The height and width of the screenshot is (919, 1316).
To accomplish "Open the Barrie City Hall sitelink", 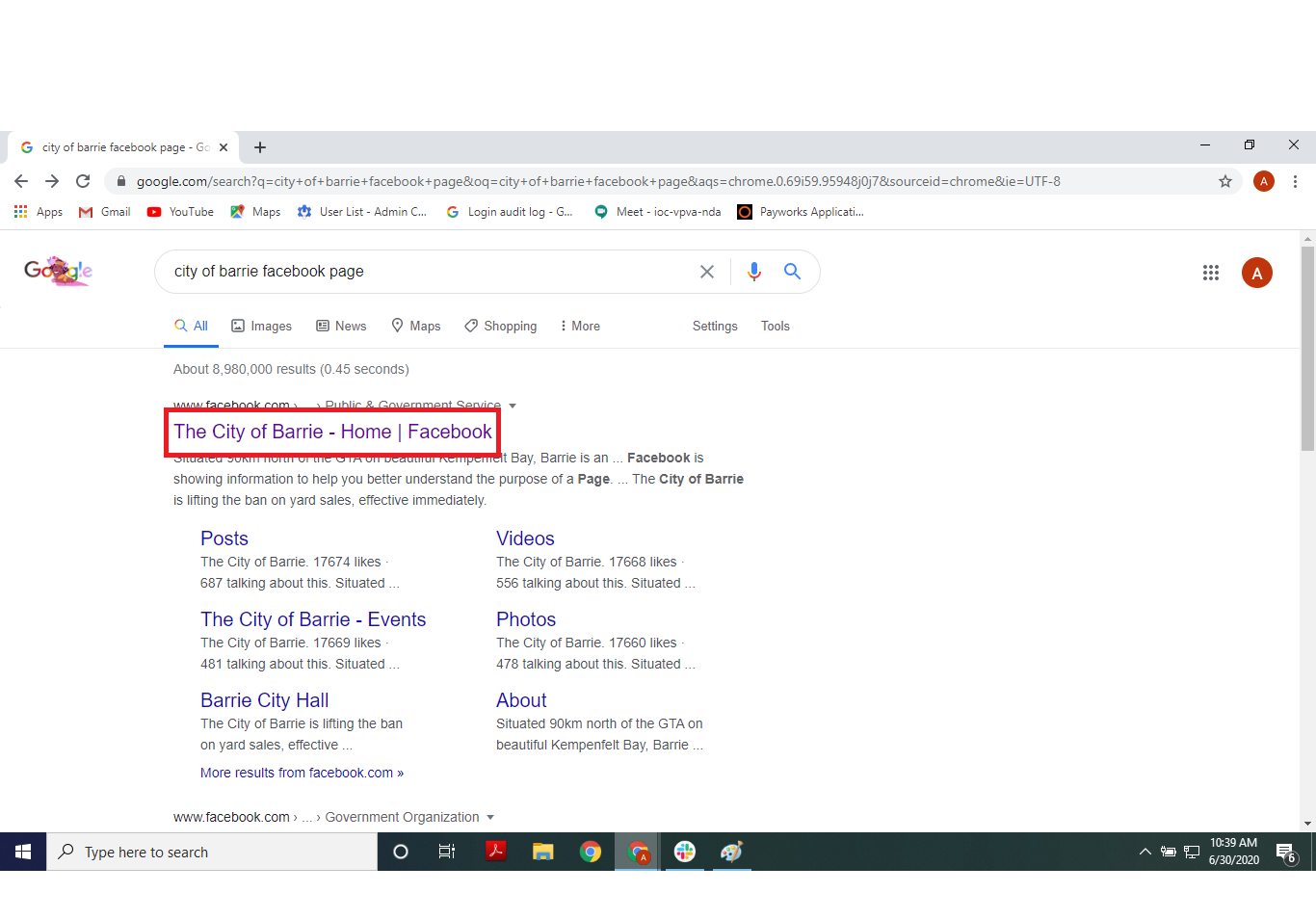I will tap(265, 700).
